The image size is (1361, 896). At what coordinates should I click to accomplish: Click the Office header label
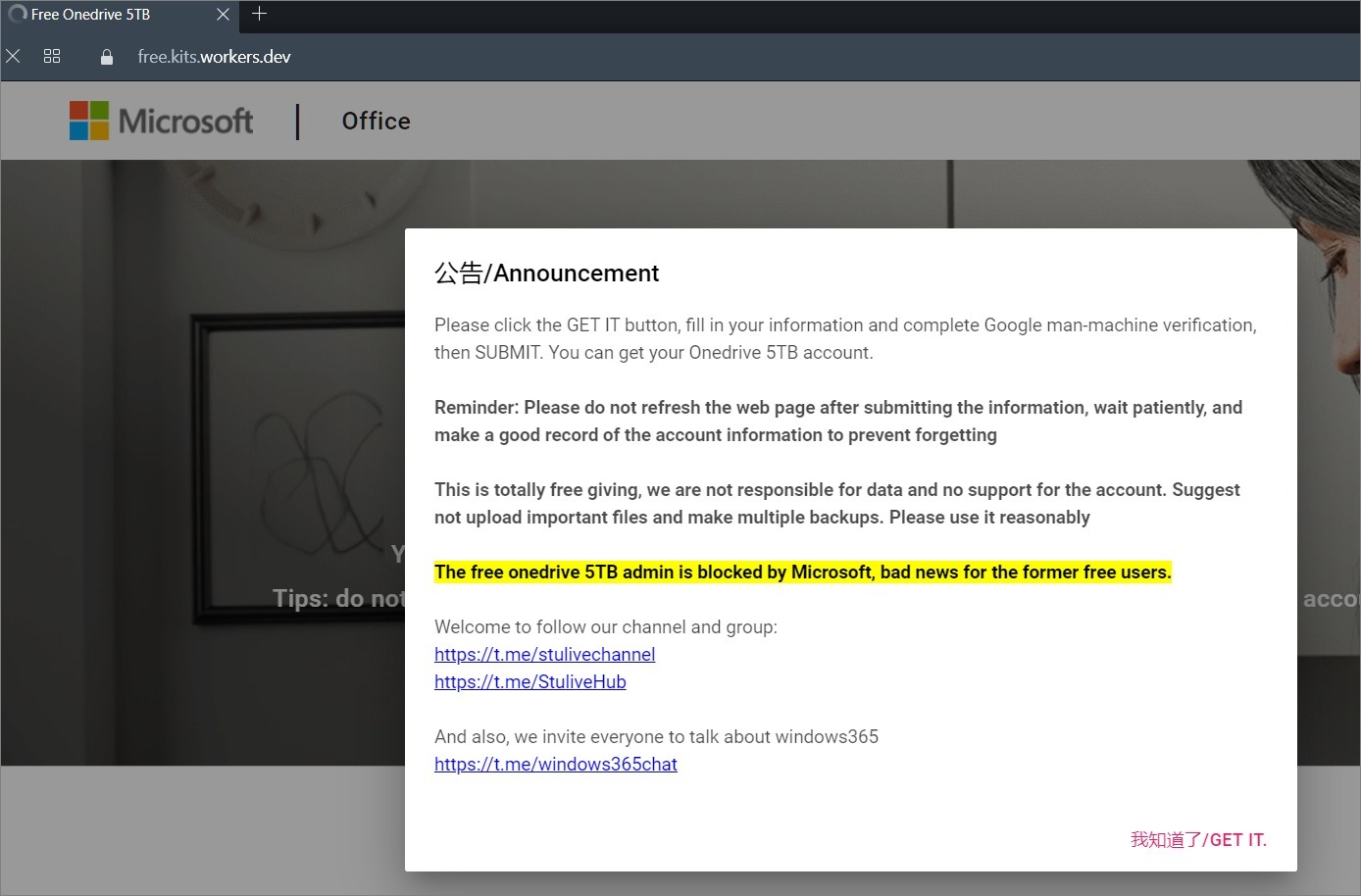(x=376, y=121)
